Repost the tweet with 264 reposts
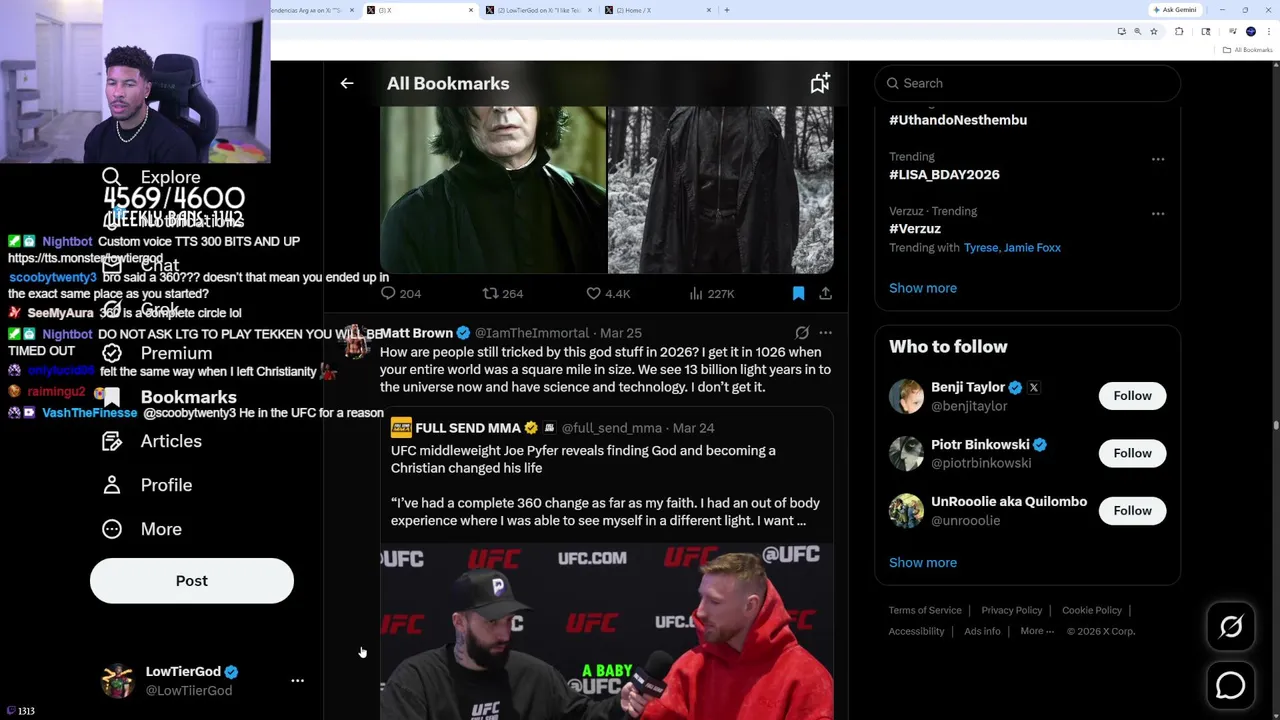The width and height of the screenshot is (1280, 720). pyautogui.click(x=503, y=293)
